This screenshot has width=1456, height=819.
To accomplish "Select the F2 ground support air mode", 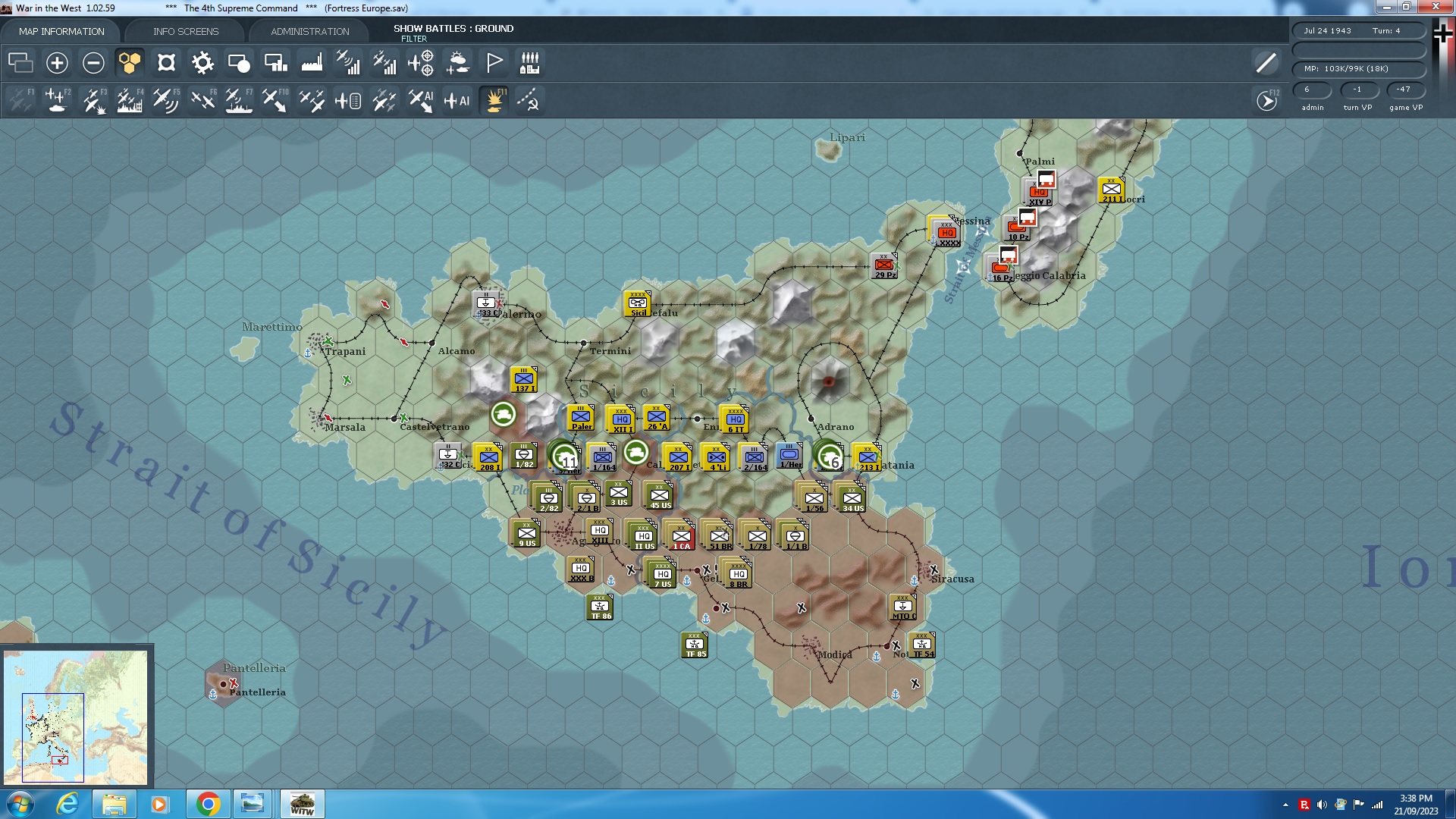I will (57, 100).
